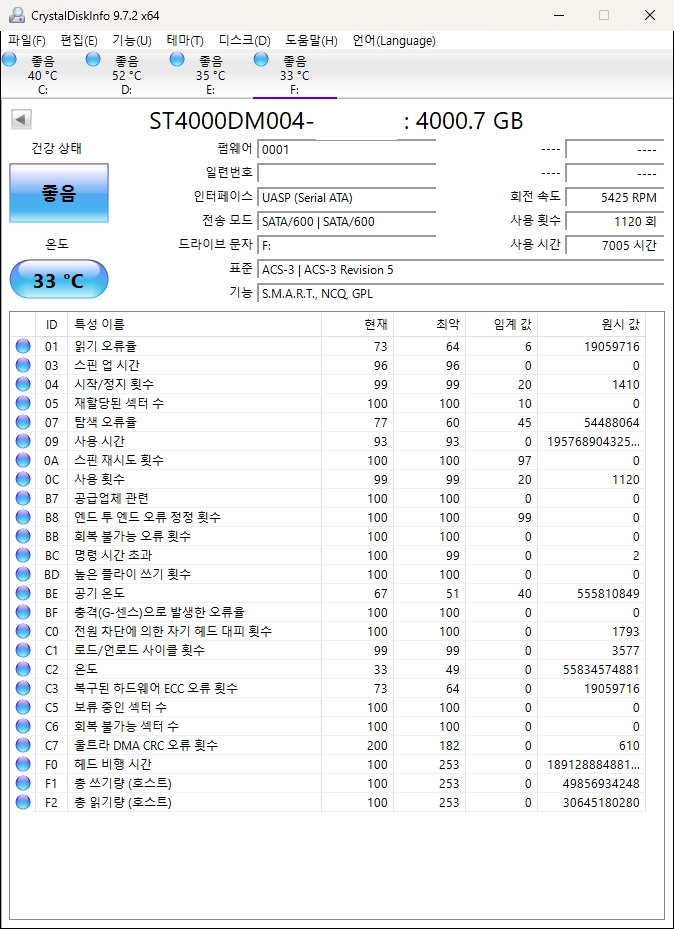Image resolution: width=674 pixels, height=929 pixels.
Task: Click the status icon for 헤드 비행 시간 row
Action: 23,764
